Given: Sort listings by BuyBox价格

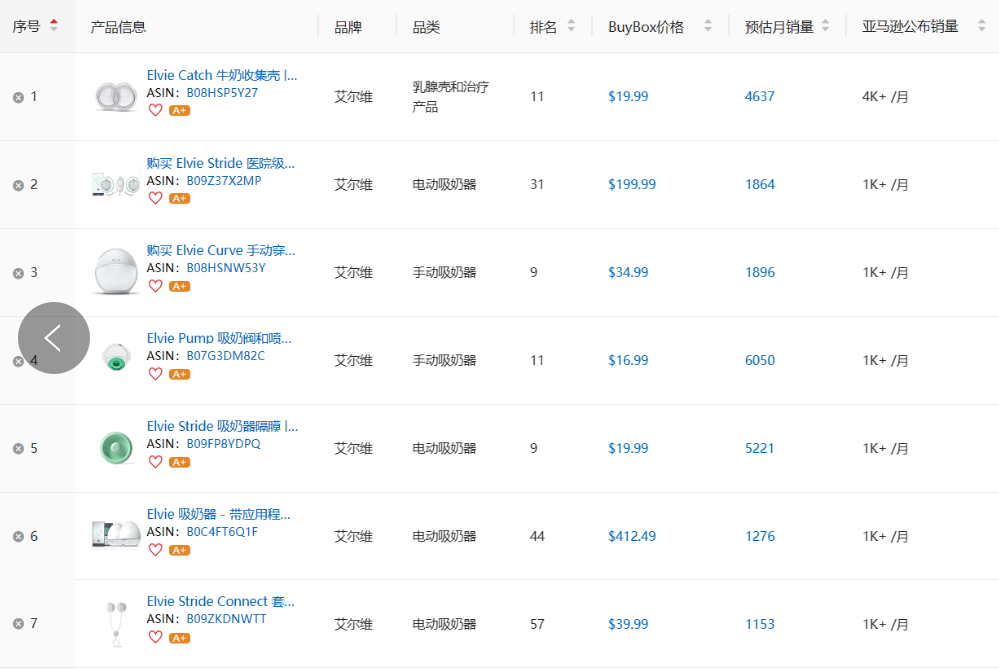Looking at the screenshot, I should tap(710, 27).
